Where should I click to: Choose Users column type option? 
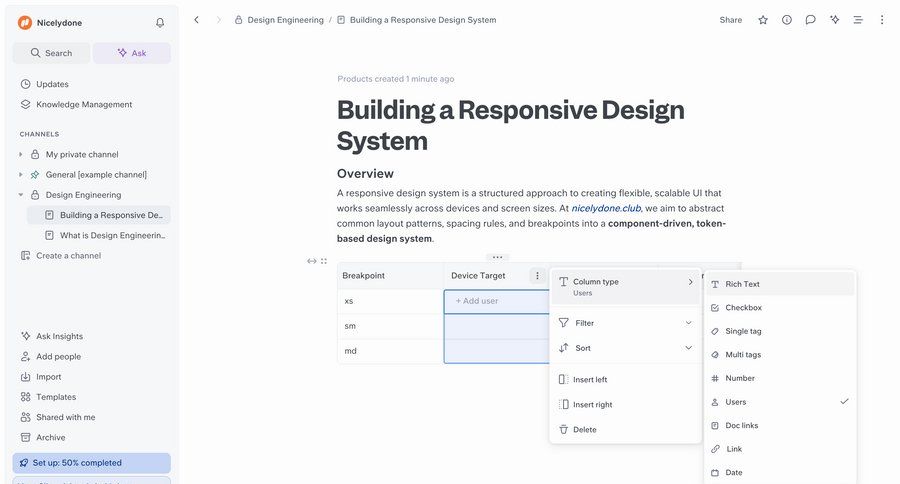pos(736,402)
